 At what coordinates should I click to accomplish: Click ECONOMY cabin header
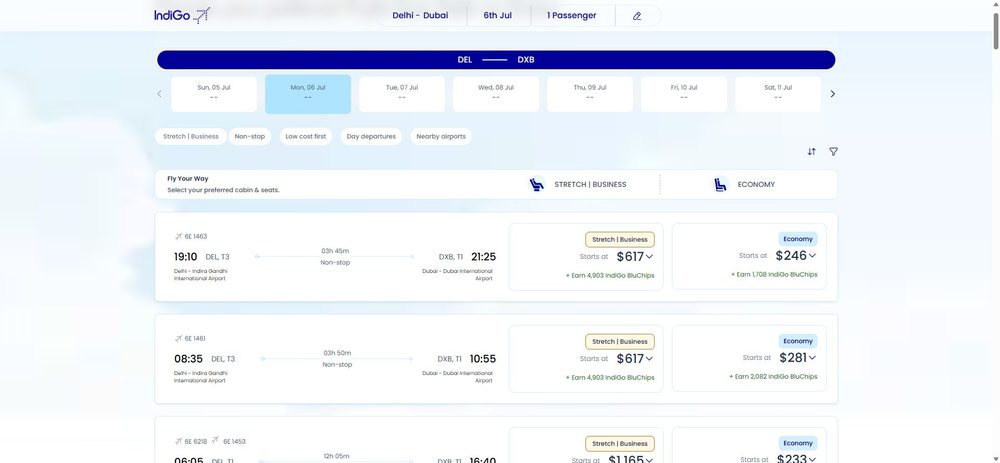(756, 184)
